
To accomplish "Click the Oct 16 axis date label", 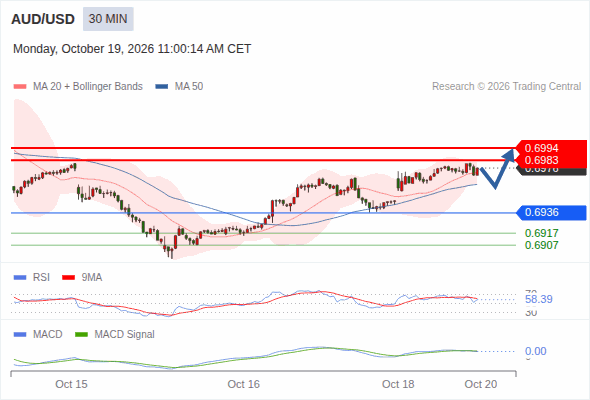I will (x=243, y=384).
